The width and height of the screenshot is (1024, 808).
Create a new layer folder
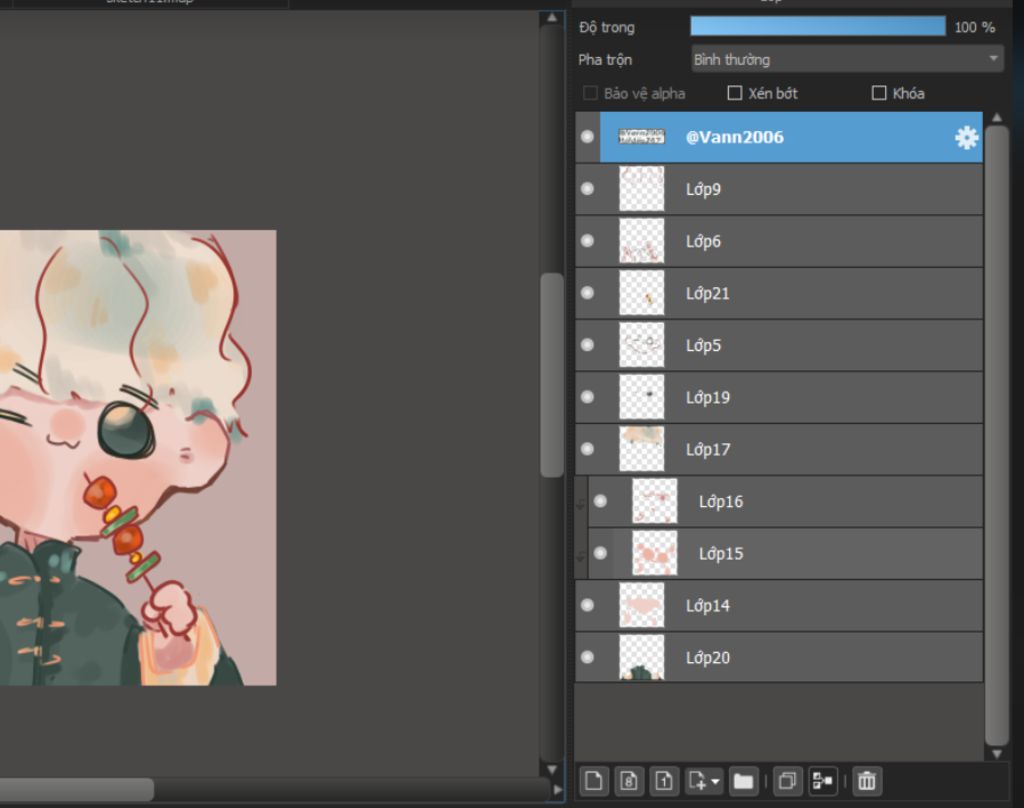click(x=743, y=781)
